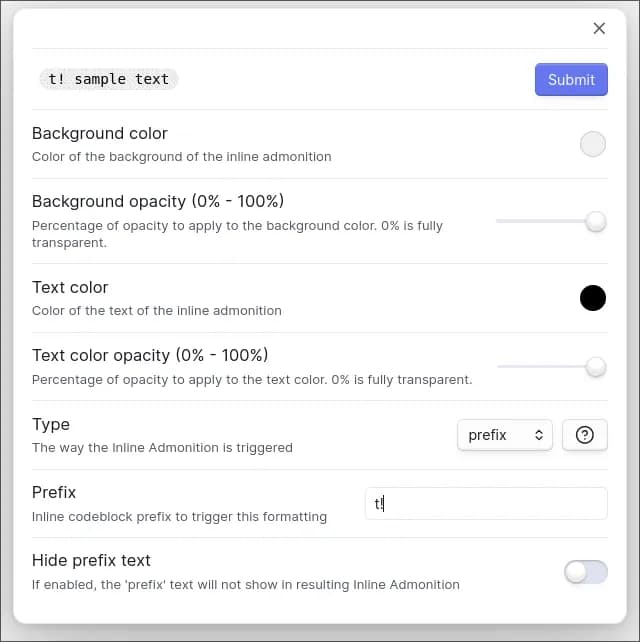Adjust the Text color opacity slider
This screenshot has width=640, height=642.
click(552, 367)
